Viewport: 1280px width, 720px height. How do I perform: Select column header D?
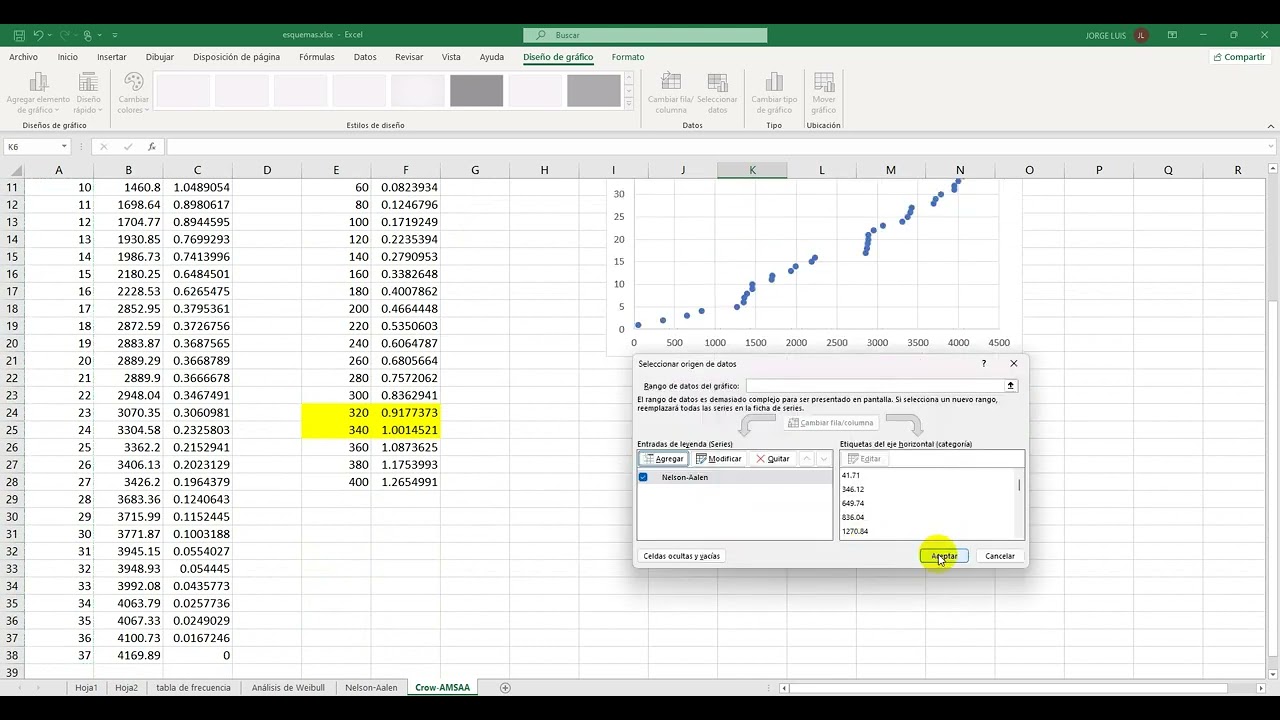pos(267,170)
